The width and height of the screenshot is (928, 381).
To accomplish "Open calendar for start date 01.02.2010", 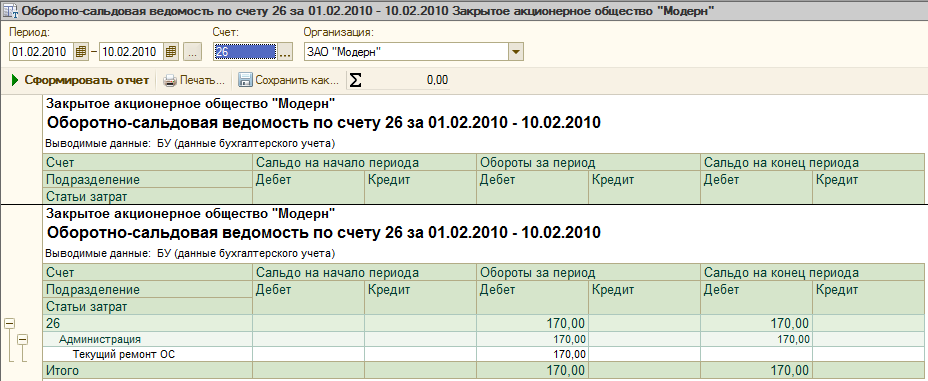I will 80,52.
